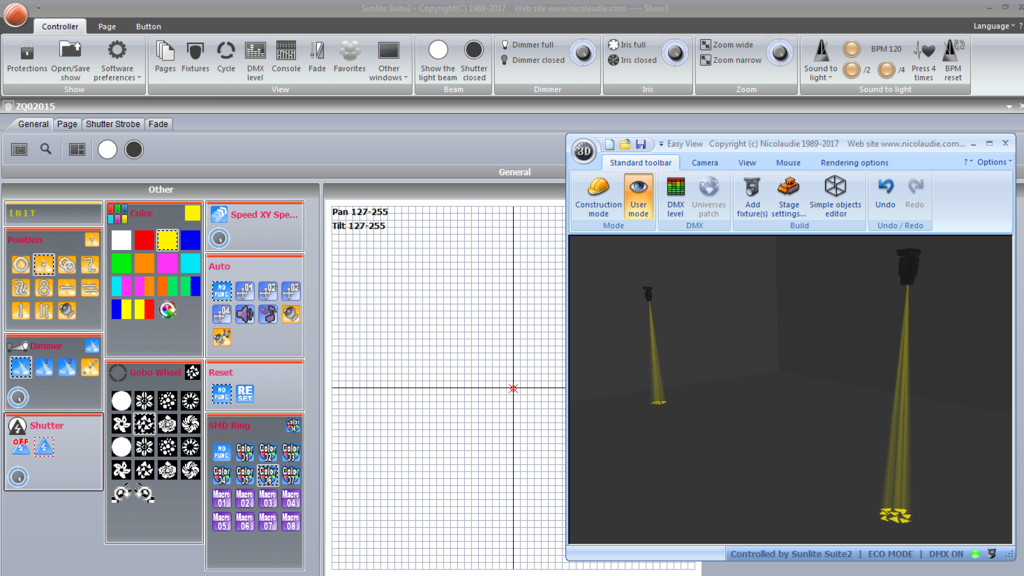Viewport: 1024px width, 576px height.
Task: Open Pages view in ribbon
Action: 165,57
